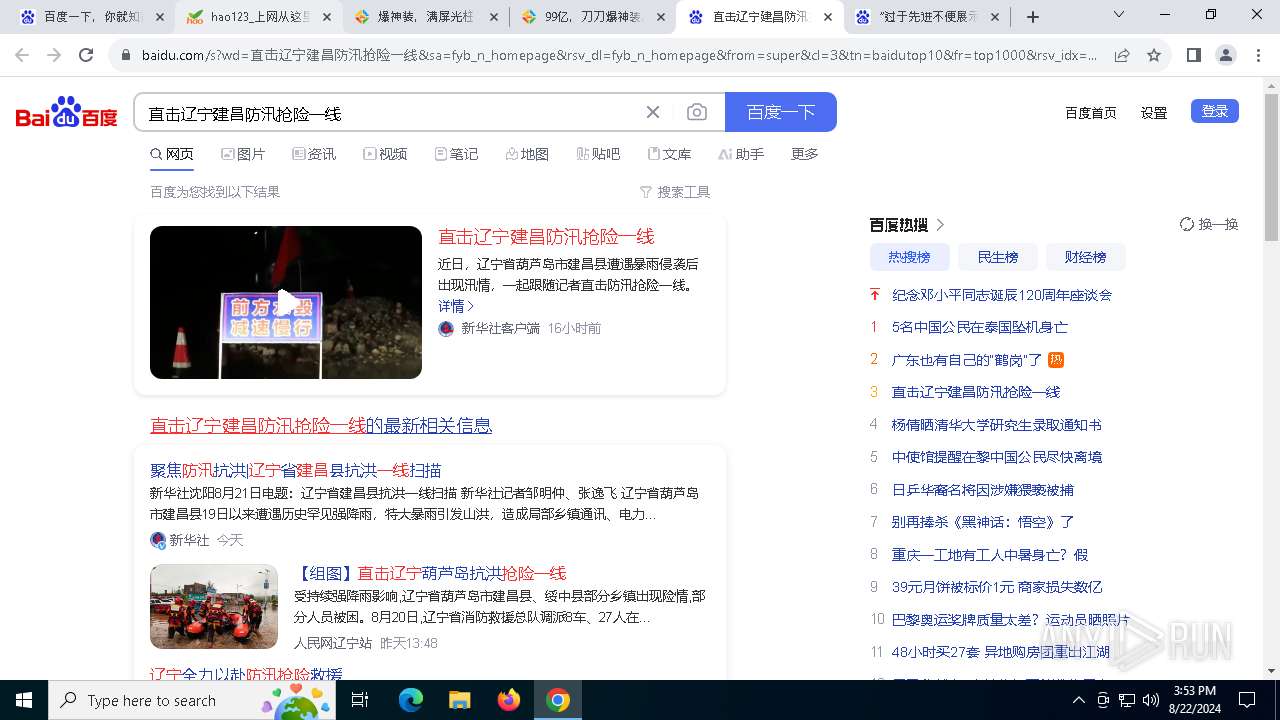1280x720 pixels.
Task: Open the 笔记 tab
Action: (456, 154)
